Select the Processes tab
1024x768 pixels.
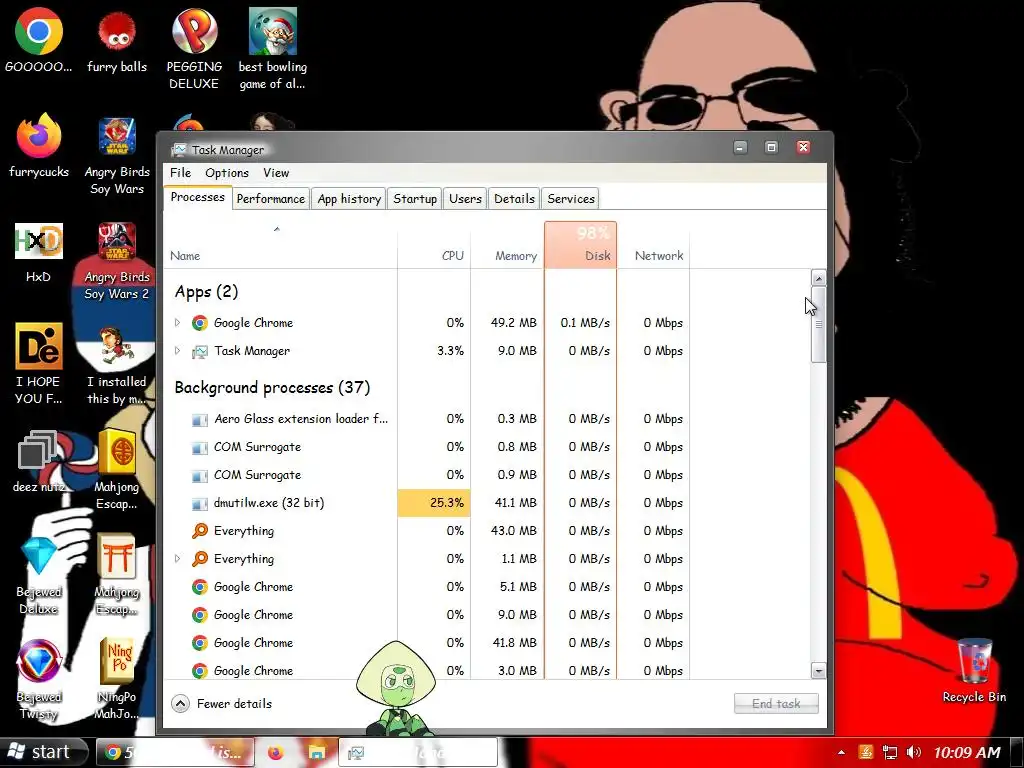pos(197,197)
